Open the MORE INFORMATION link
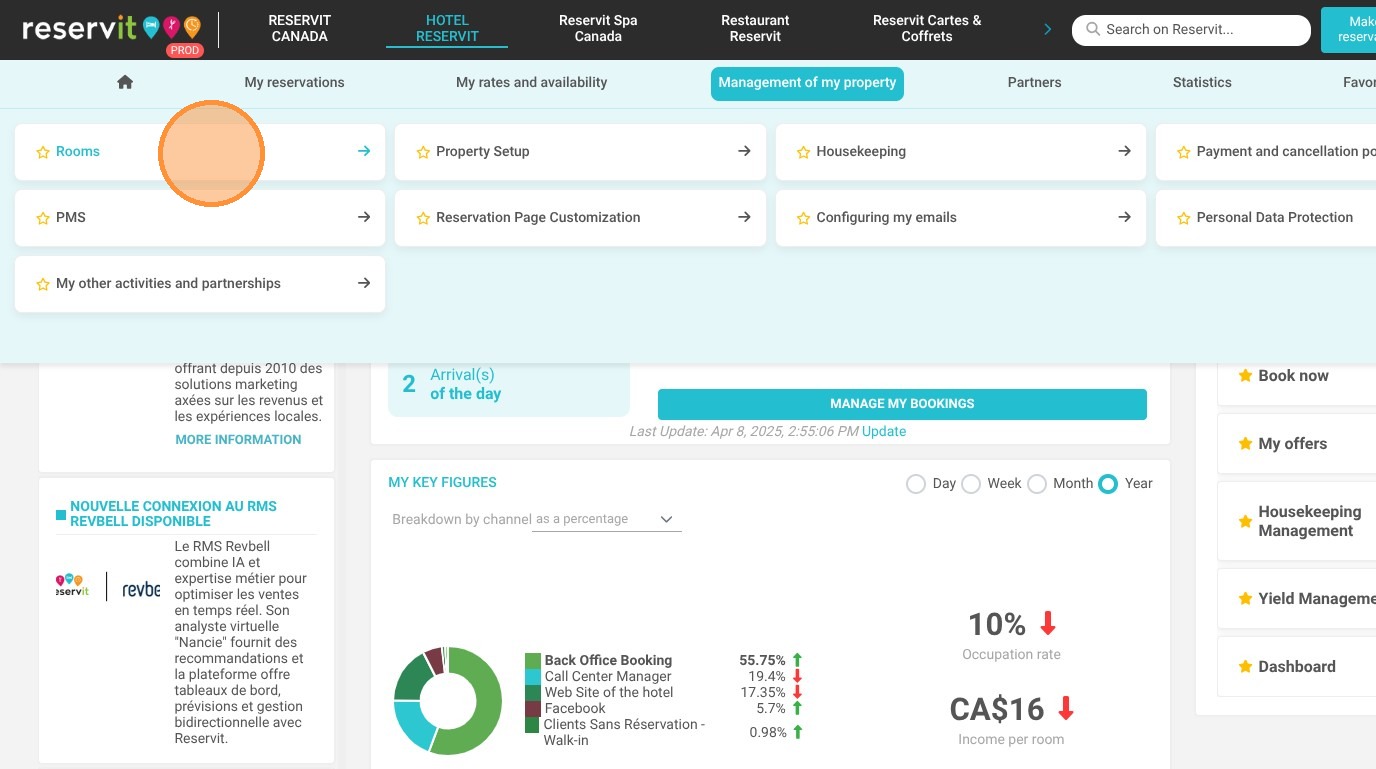The height and width of the screenshot is (769, 1376). (238, 440)
